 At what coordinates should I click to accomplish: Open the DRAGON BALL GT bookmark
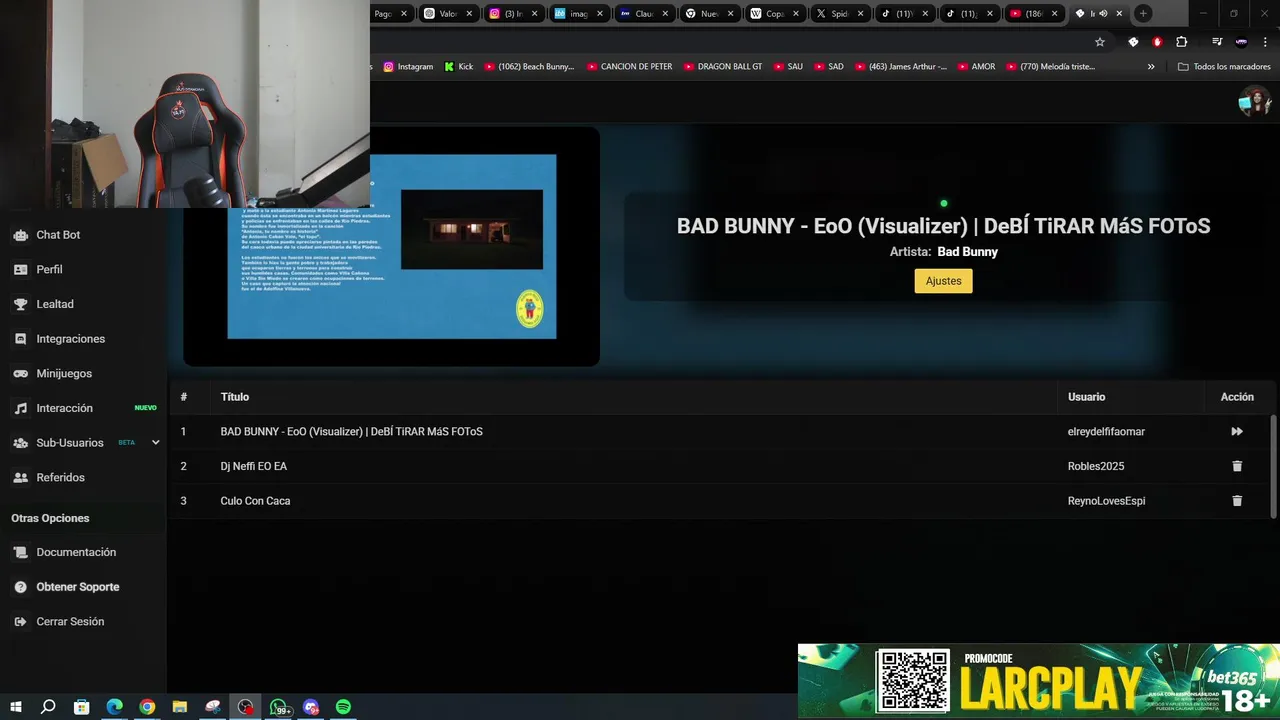(723, 67)
